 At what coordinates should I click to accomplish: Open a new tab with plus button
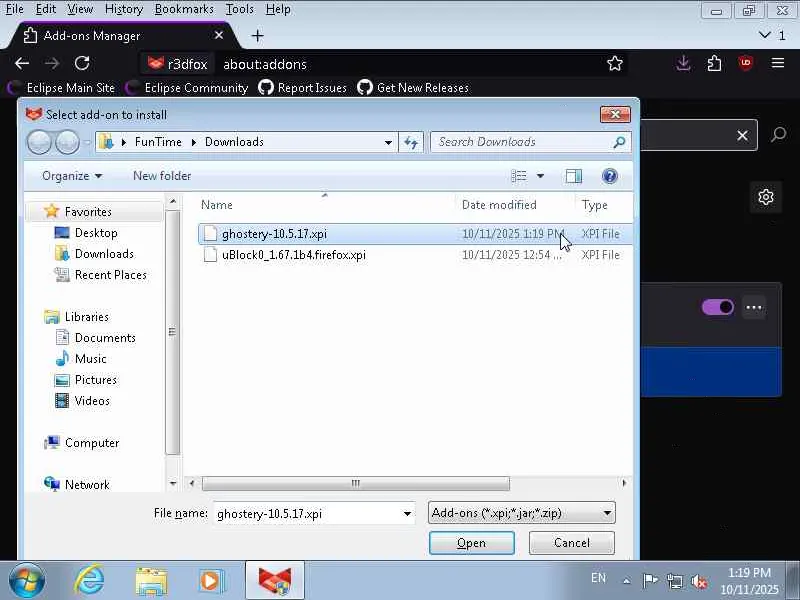[x=258, y=36]
